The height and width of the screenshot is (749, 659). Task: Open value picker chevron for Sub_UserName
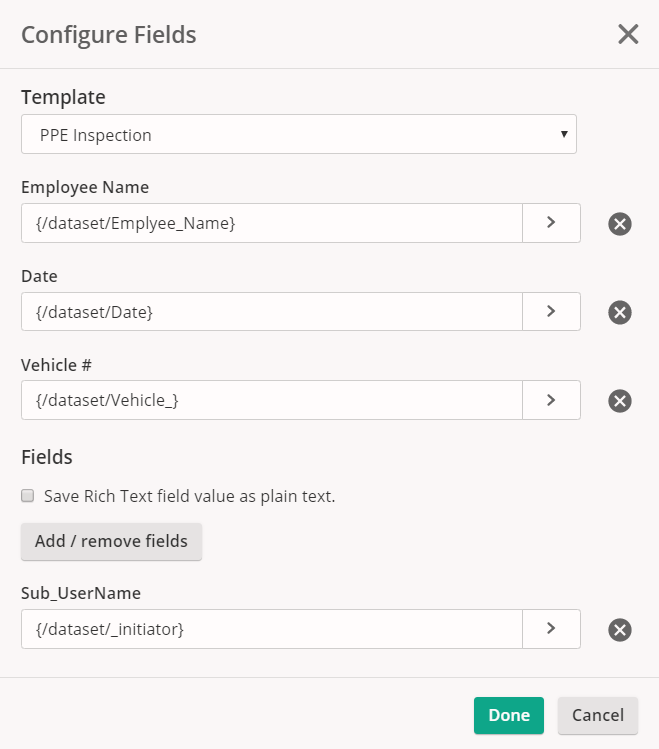(x=551, y=629)
